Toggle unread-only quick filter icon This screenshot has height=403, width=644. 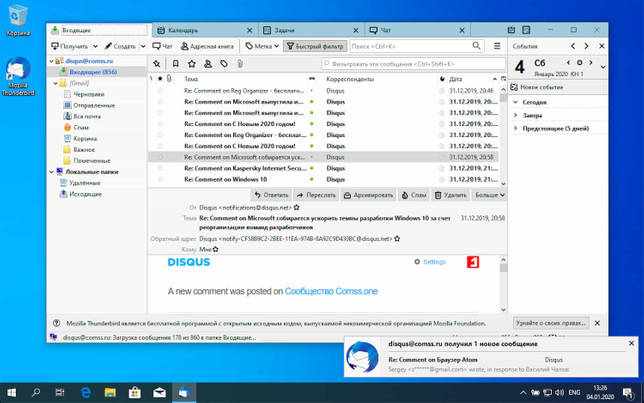[x=176, y=64]
